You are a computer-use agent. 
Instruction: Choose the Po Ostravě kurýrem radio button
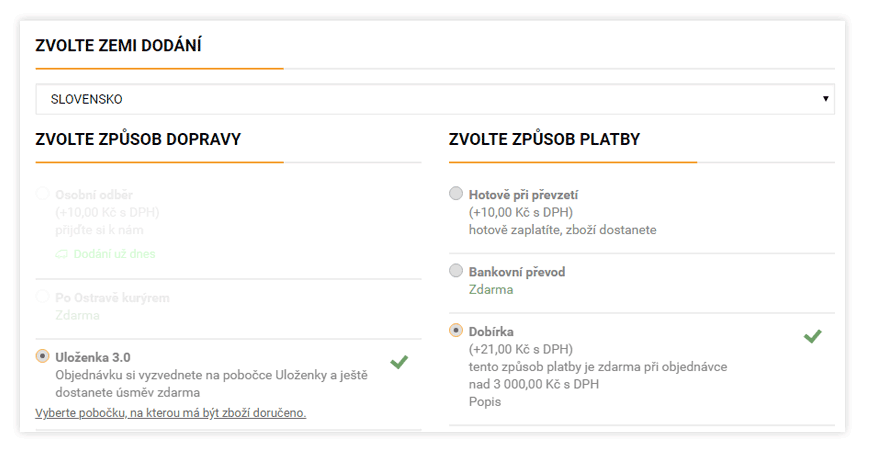[42, 296]
